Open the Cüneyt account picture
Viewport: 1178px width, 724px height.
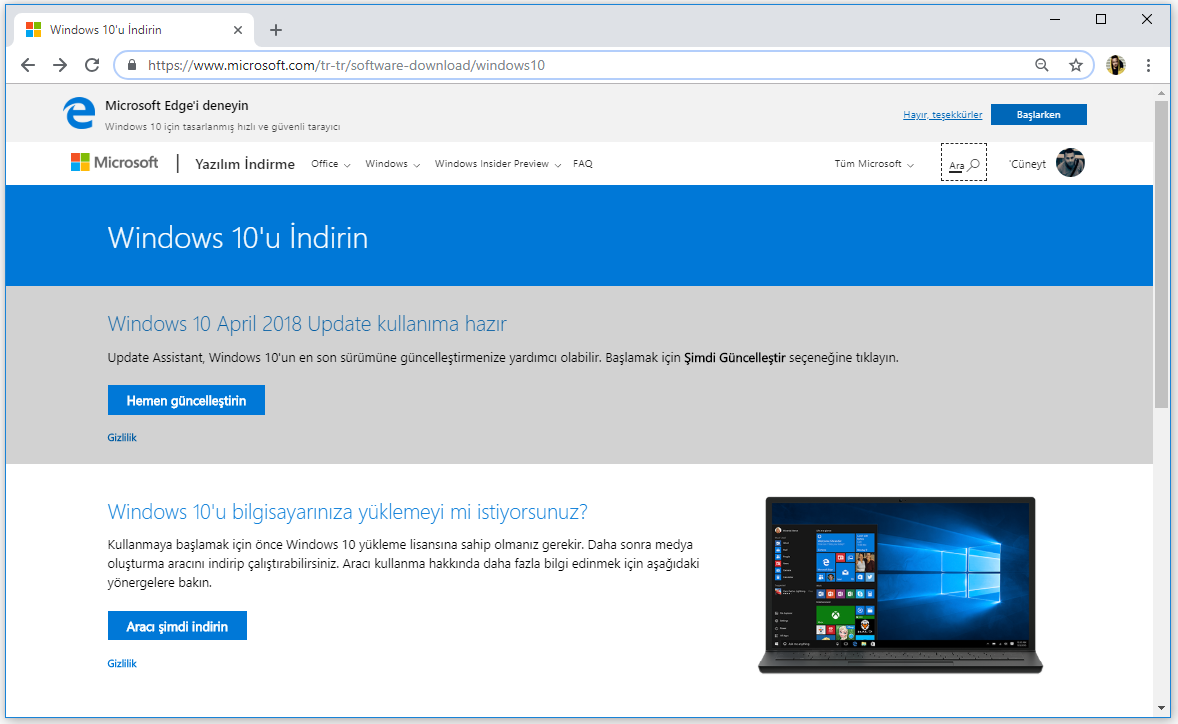point(1070,163)
